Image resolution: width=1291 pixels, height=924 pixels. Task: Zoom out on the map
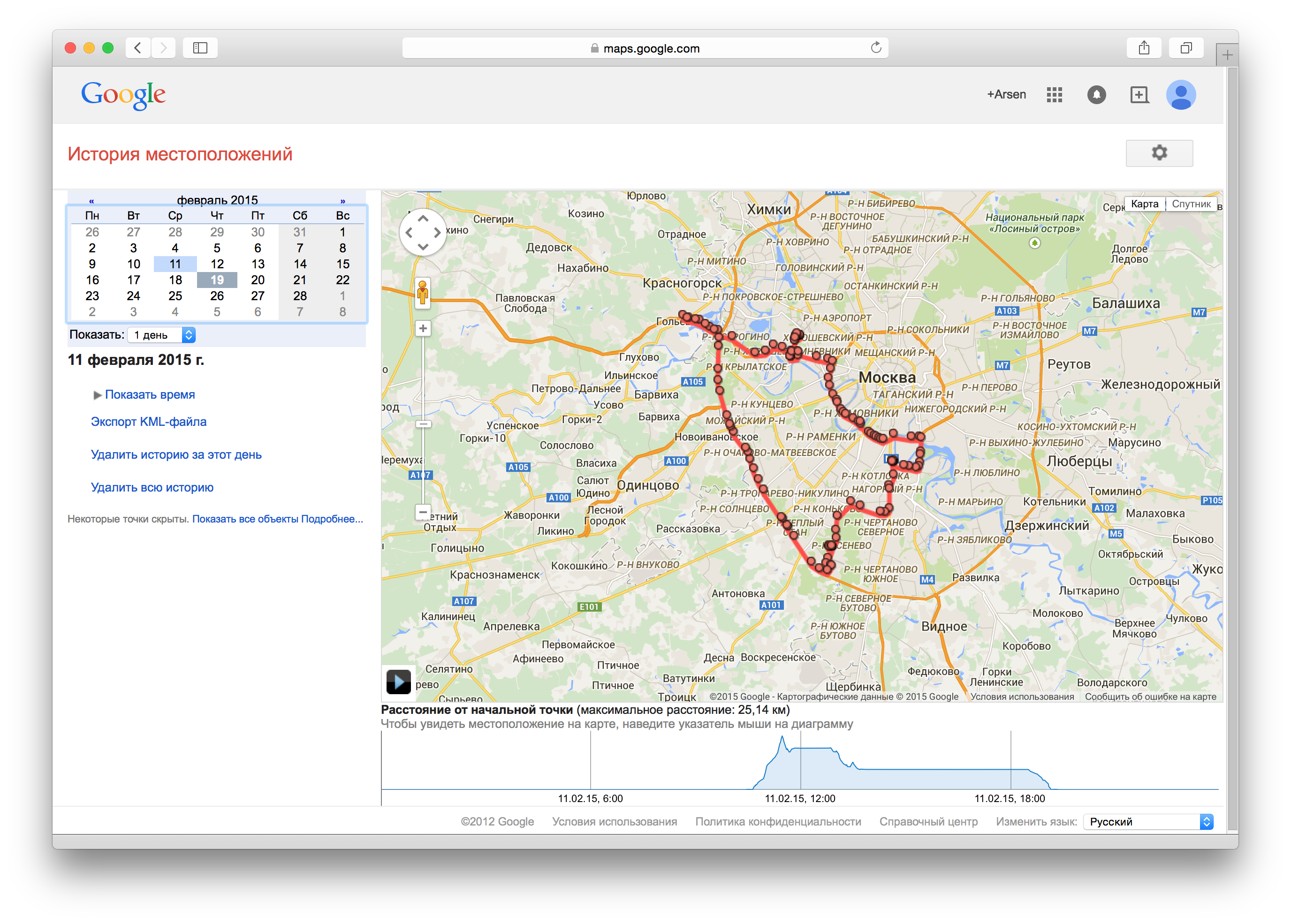[422, 512]
